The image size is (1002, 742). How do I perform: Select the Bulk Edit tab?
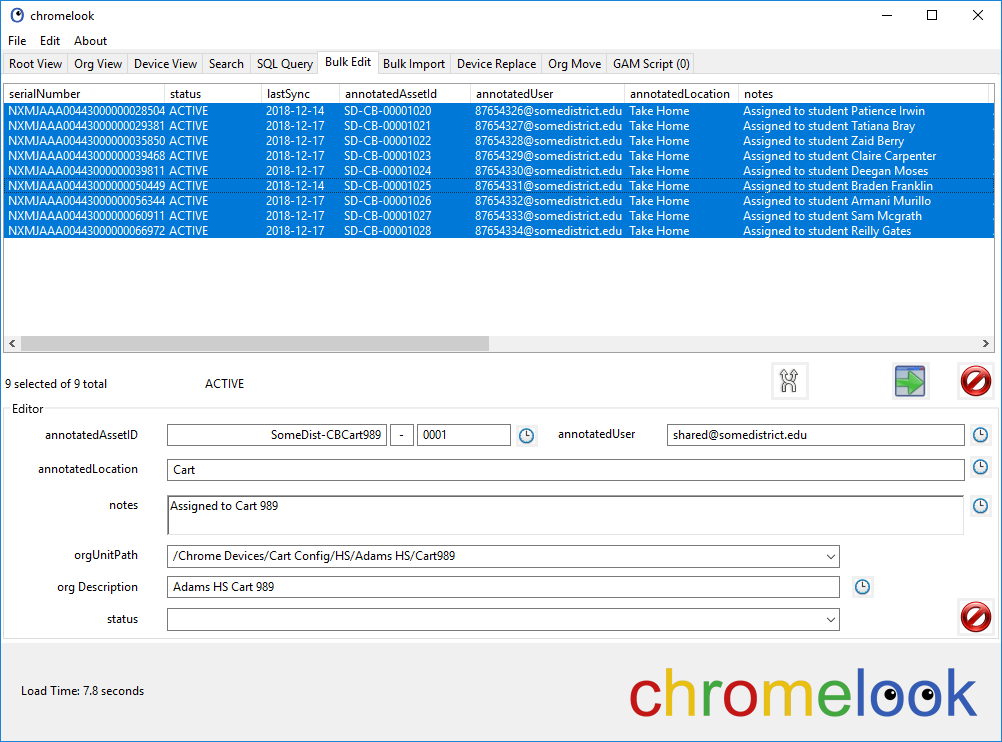348,62
